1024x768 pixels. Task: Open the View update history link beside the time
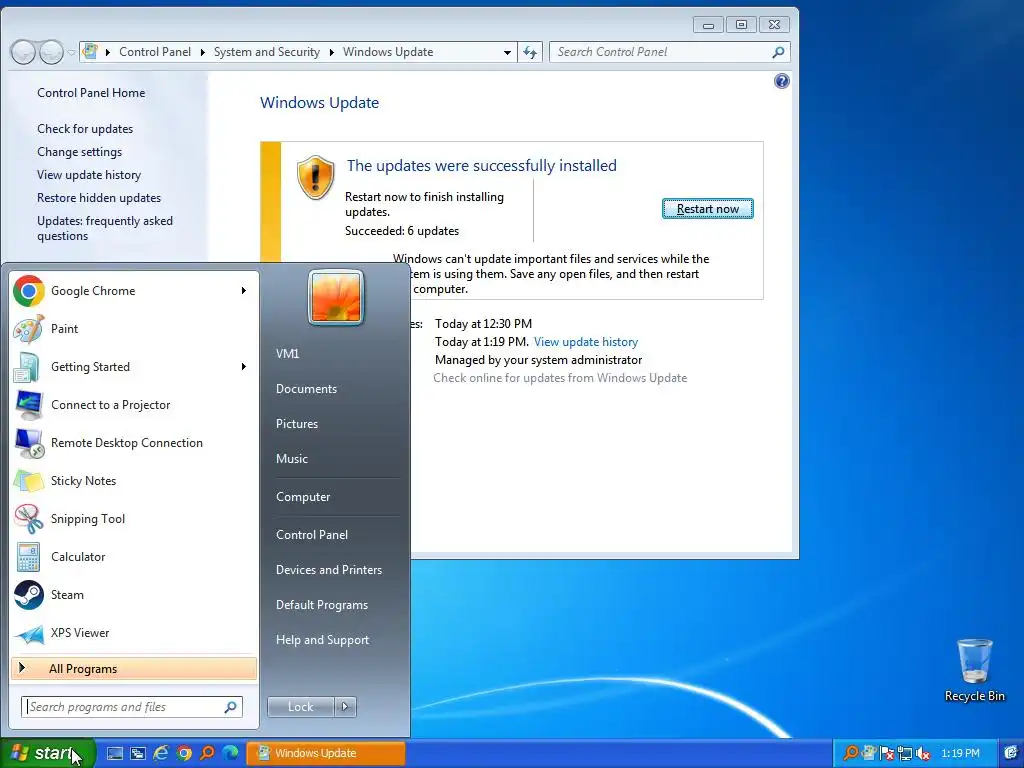pyautogui.click(x=586, y=342)
